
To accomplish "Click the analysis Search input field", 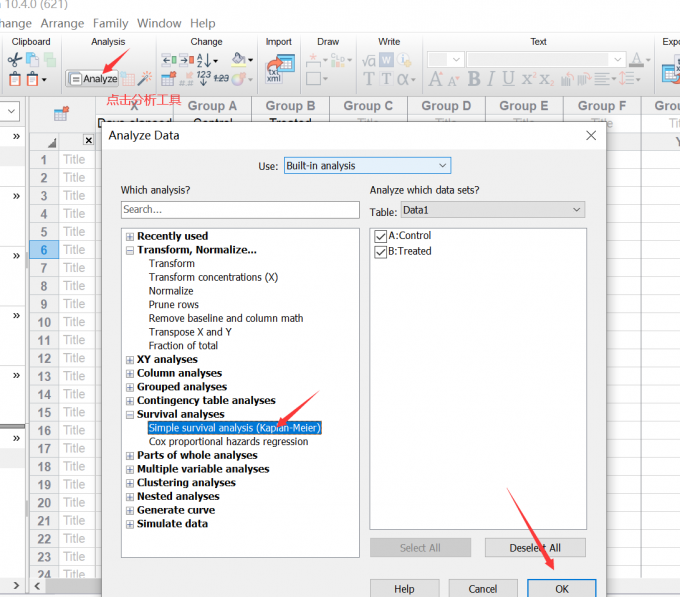I will coord(240,210).
